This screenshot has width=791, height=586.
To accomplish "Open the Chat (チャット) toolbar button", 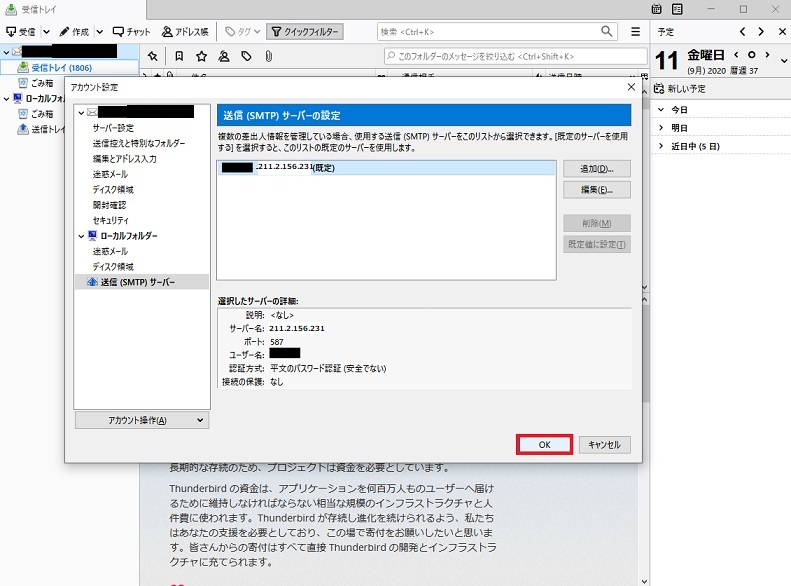I will coord(131,32).
